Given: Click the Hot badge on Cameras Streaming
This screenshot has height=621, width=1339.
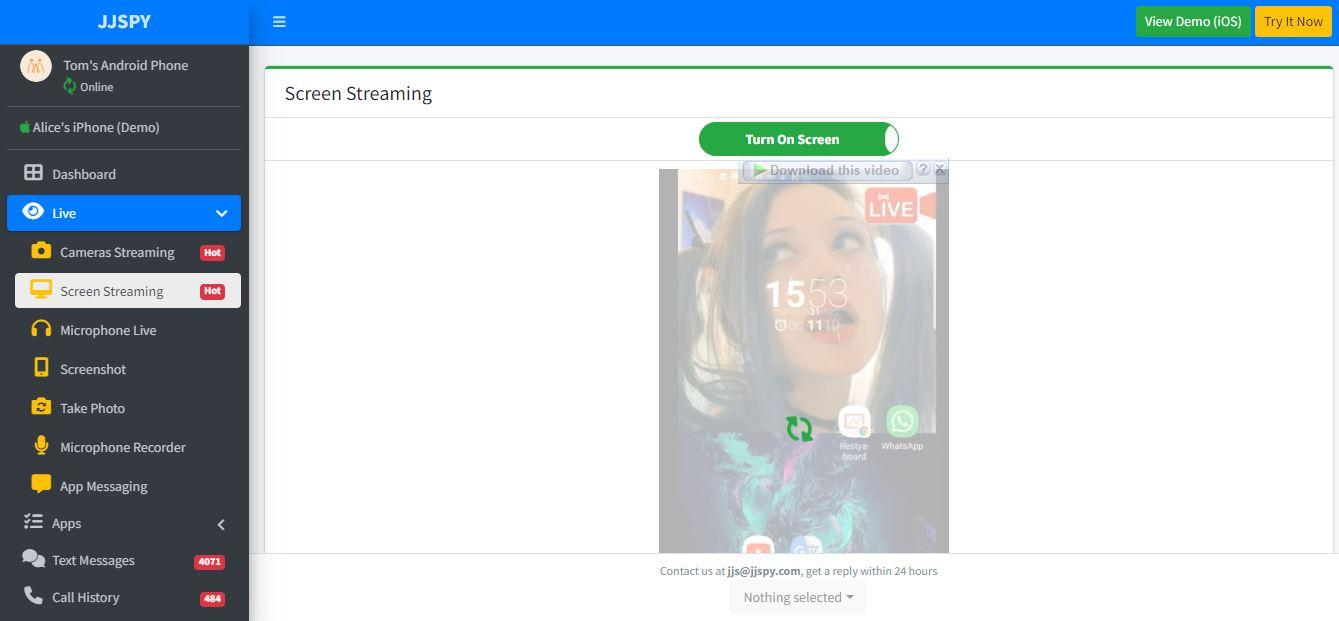Looking at the screenshot, I should [x=212, y=253].
